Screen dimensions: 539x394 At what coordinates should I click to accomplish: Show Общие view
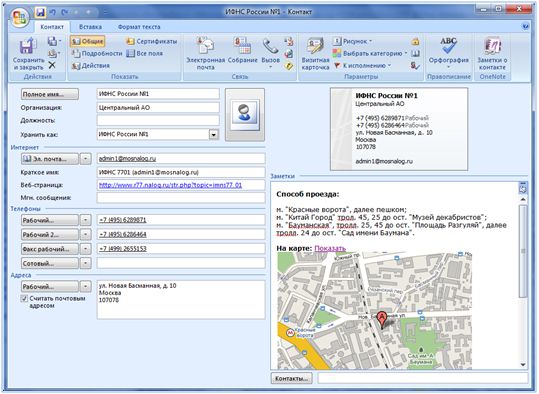coord(88,42)
